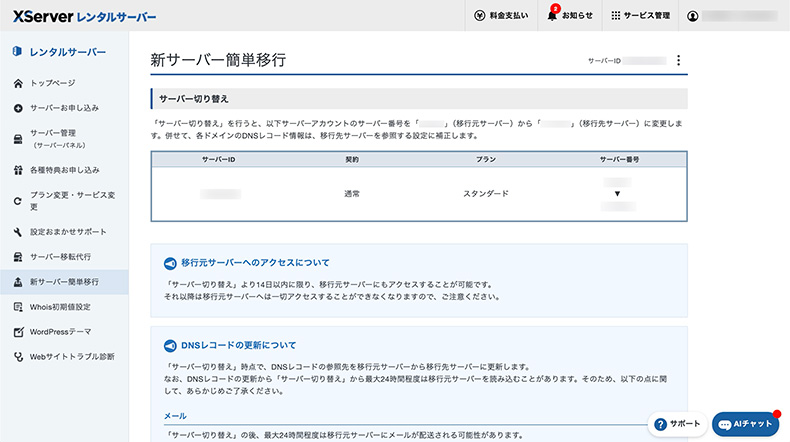Click the user account avatar icon

(692, 16)
